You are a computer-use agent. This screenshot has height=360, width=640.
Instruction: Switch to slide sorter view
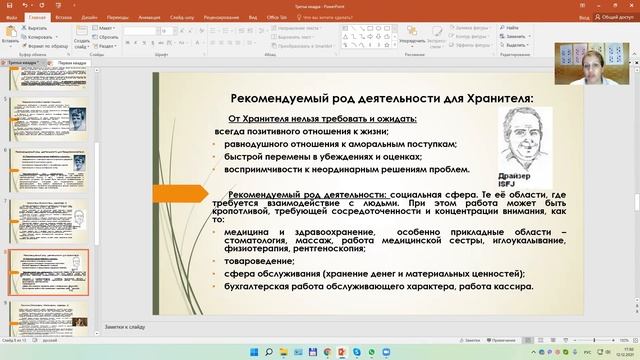540,340
